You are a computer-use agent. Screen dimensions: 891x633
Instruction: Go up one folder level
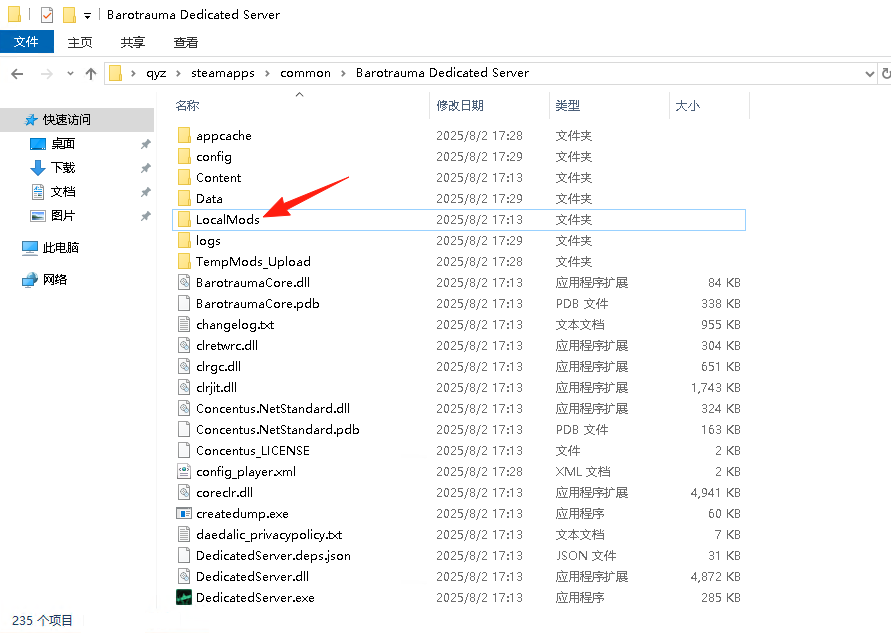[x=91, y=73]
